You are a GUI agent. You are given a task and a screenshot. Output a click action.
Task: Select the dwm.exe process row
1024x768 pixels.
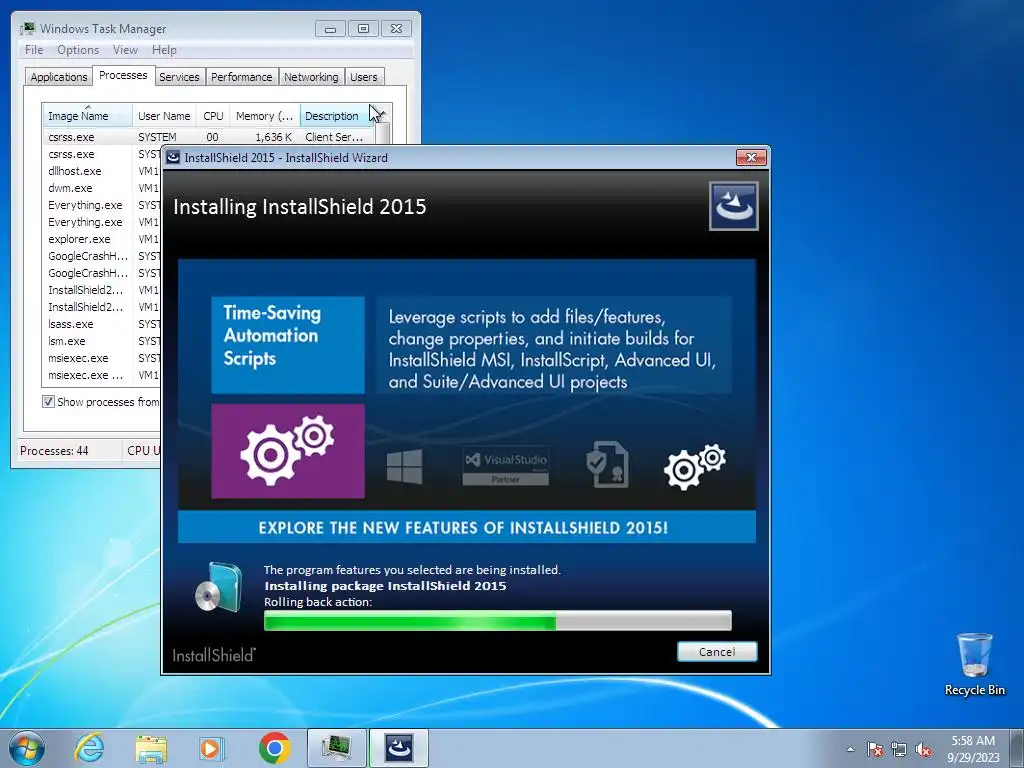coord(101,188)
